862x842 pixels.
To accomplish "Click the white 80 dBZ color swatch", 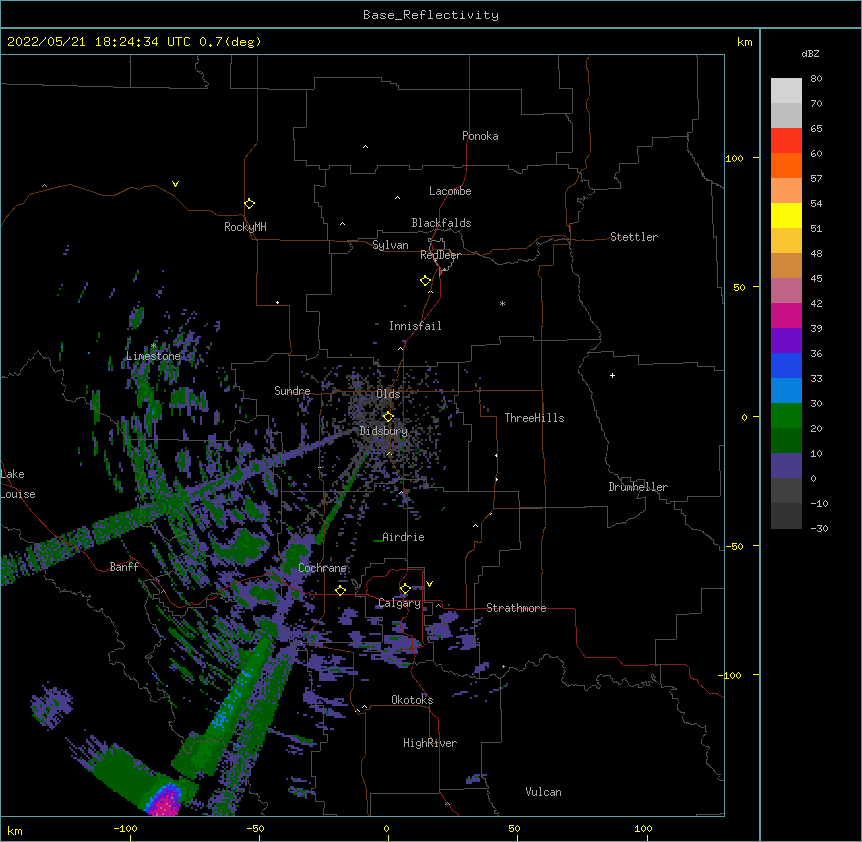I will pos(786,91).
